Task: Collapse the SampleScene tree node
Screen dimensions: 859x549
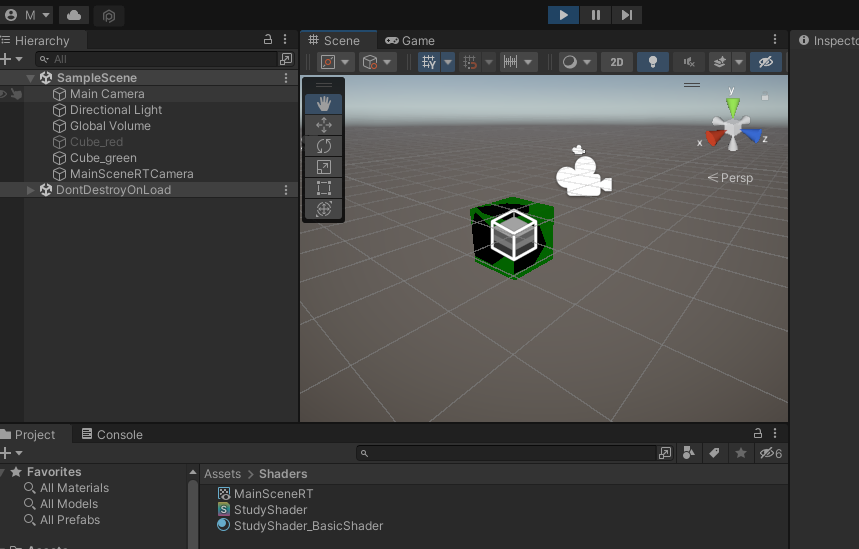Action: coord(30,78)
